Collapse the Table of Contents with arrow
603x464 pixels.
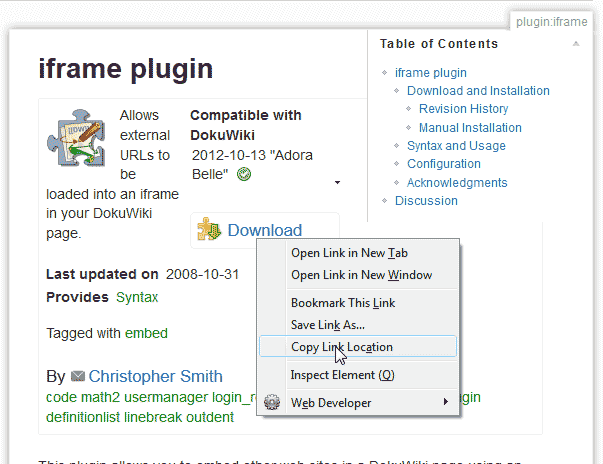click(576, 44)
